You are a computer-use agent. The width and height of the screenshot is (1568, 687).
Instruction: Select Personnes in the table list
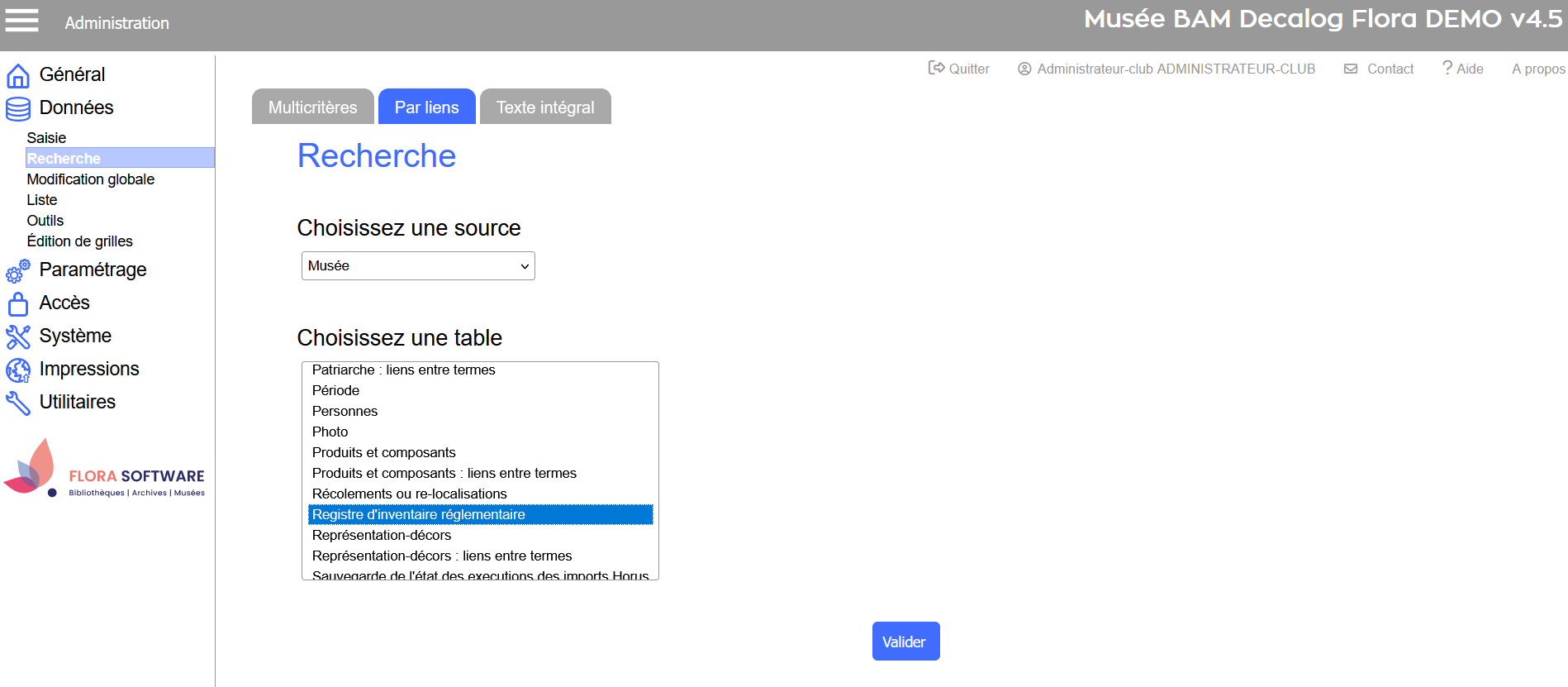click(344, 411)
